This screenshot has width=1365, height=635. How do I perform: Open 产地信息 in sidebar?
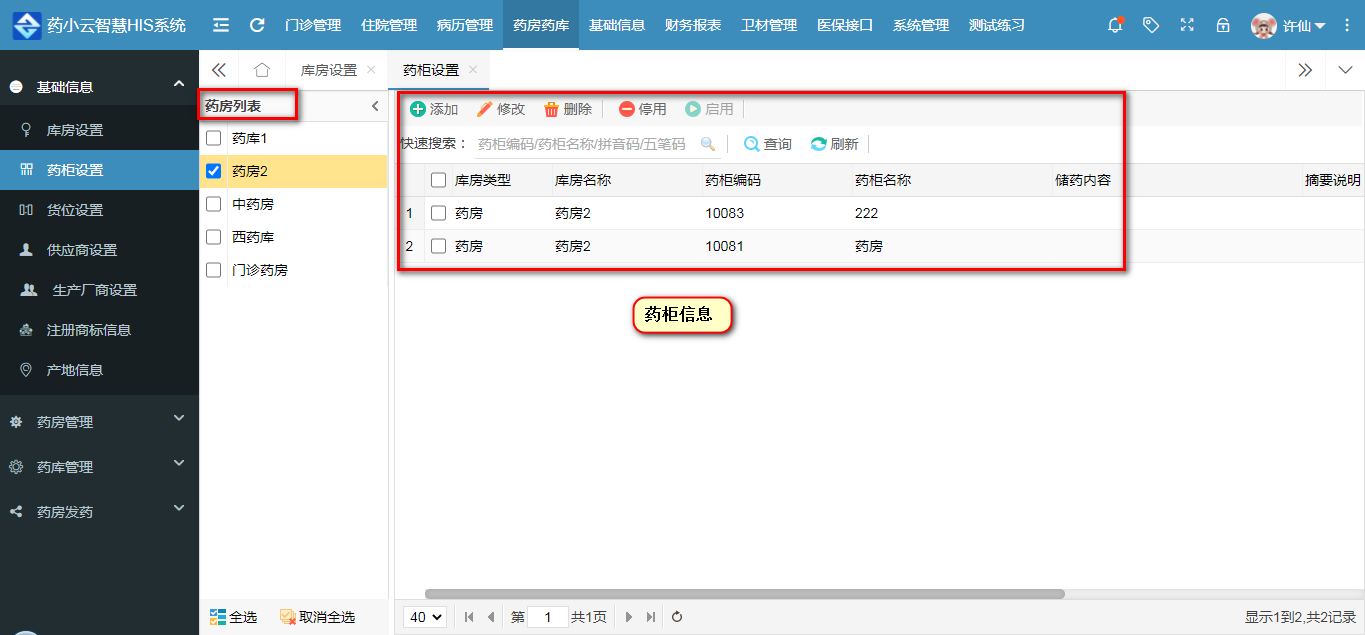(x=99, y=370)
